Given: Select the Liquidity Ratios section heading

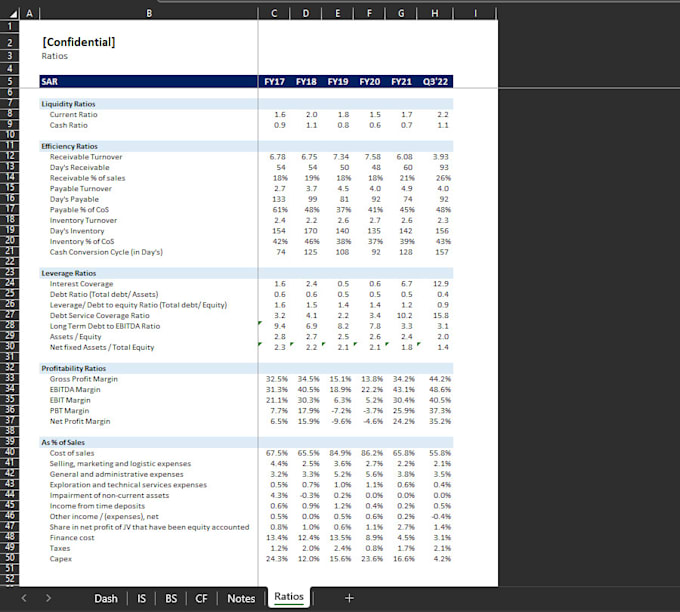Looking at the screenshot, I should pyautogui.click(x=68, y=104).
